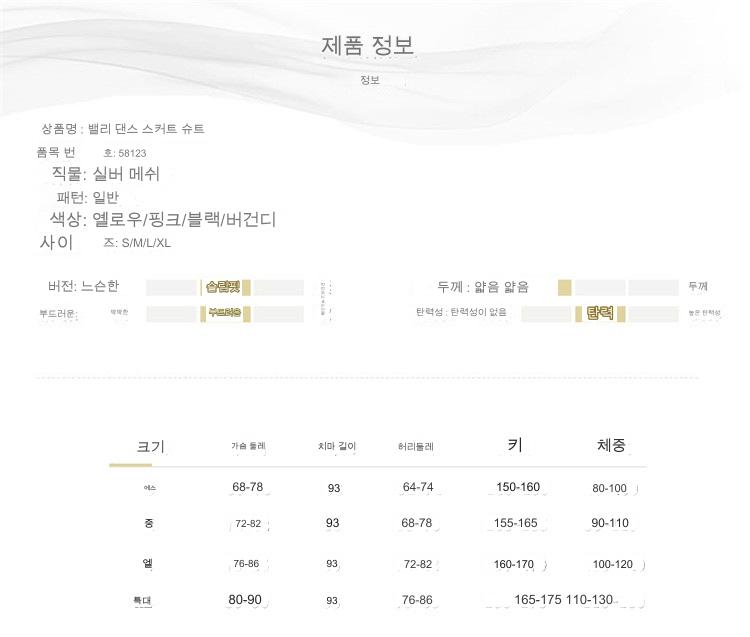Screen dimensions: 750x637
Task: Click the 체중 column header
Action: click(611, 445)
